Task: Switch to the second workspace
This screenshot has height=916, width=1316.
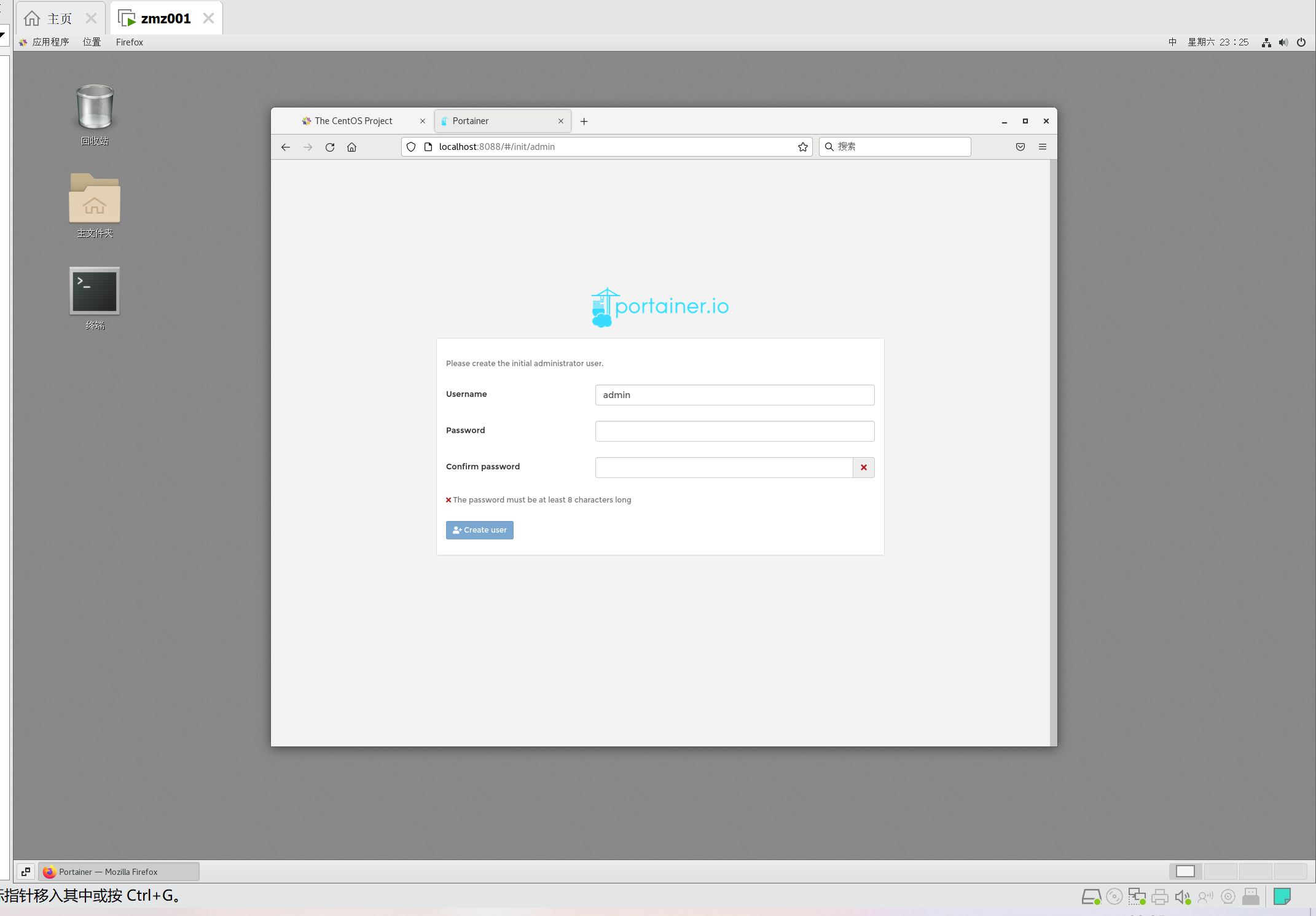Action: pos(1220,871)
